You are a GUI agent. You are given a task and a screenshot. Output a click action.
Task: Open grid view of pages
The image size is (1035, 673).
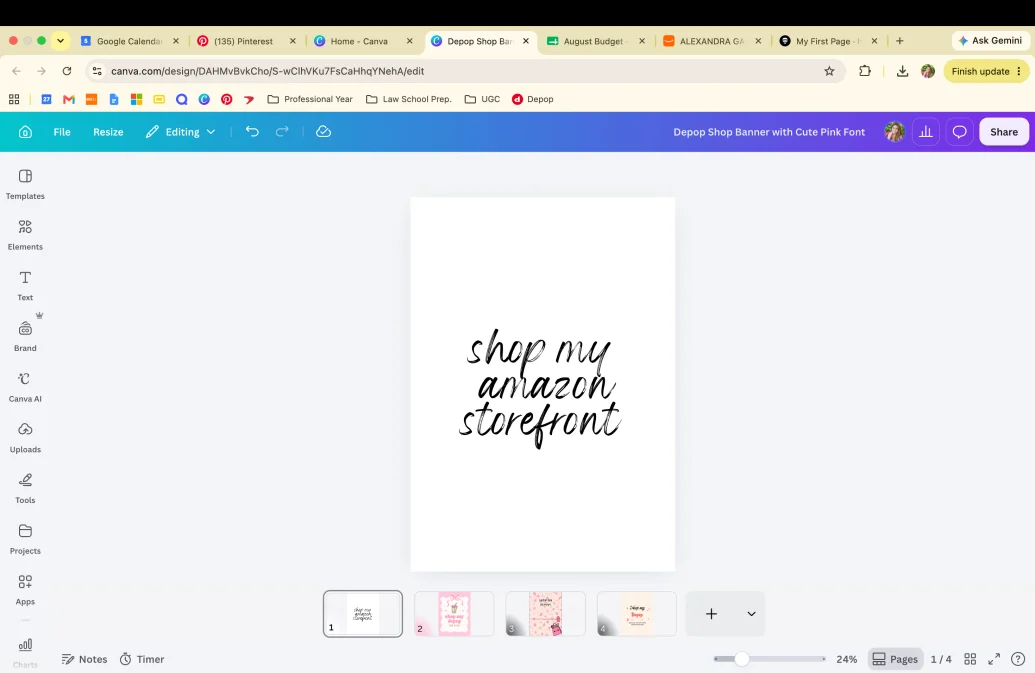pos(970,659)
